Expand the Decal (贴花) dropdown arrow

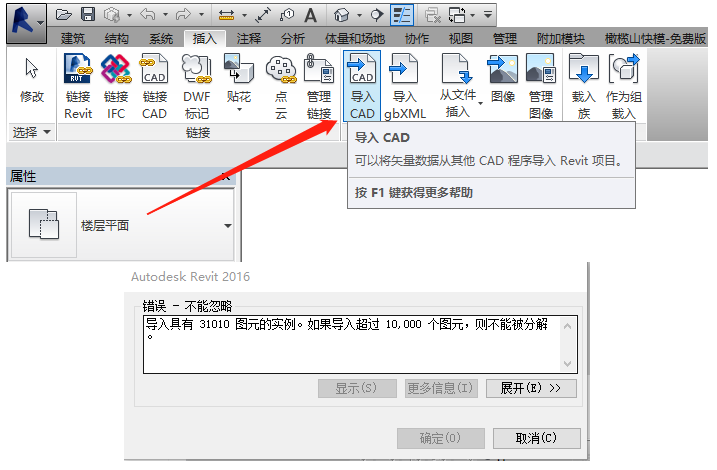tap(239, 110)
